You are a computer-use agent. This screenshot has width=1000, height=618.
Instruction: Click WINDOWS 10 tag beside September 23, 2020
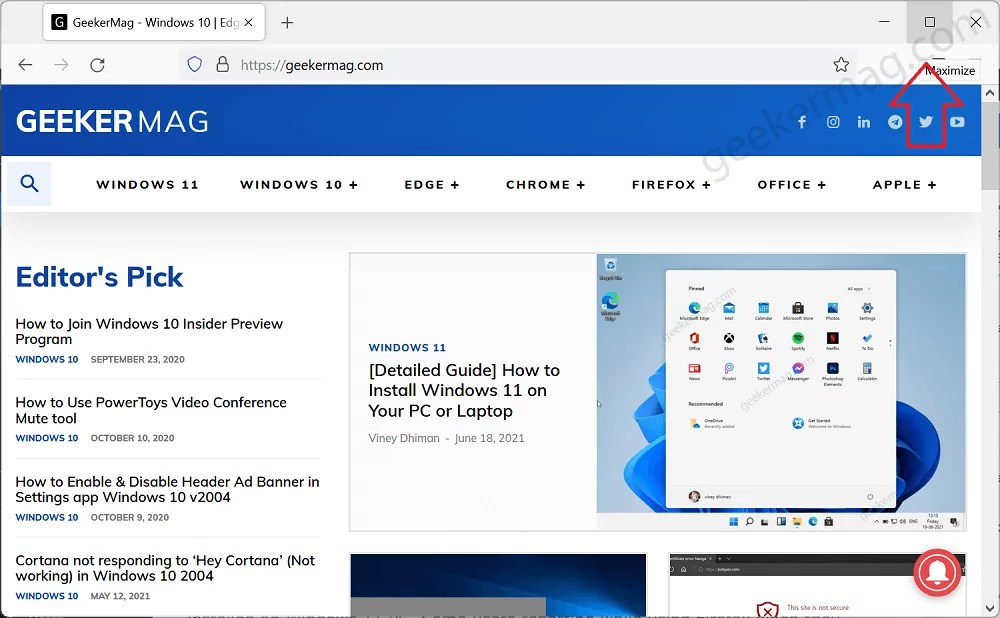coord(47,359)
